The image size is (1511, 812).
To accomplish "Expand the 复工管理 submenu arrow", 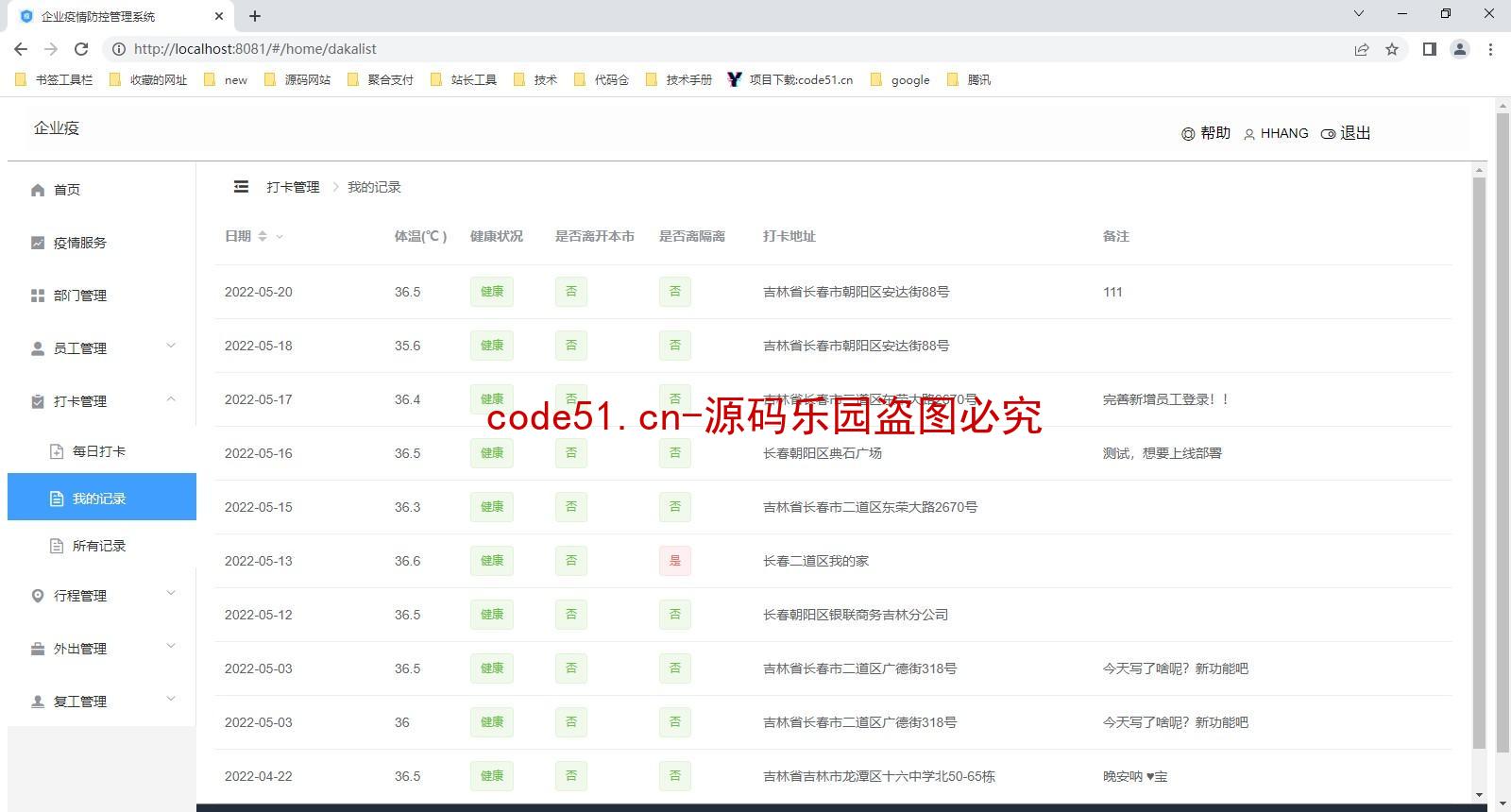I will [171, 699].
